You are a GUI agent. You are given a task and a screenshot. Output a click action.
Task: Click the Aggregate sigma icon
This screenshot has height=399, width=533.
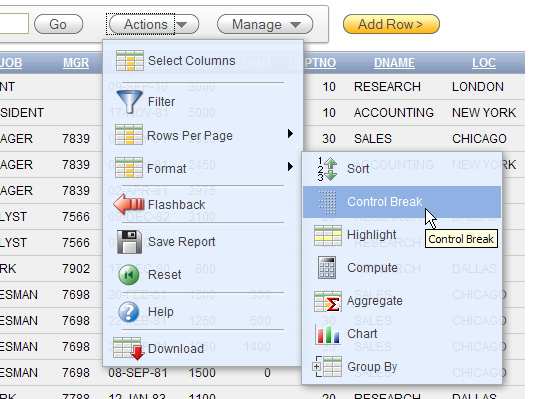pos(328,301)
